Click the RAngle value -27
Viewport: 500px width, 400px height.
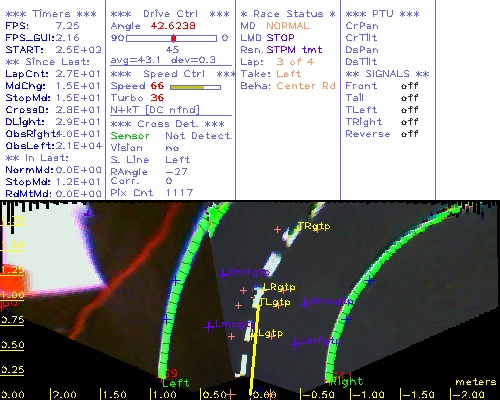coord(176,172)
